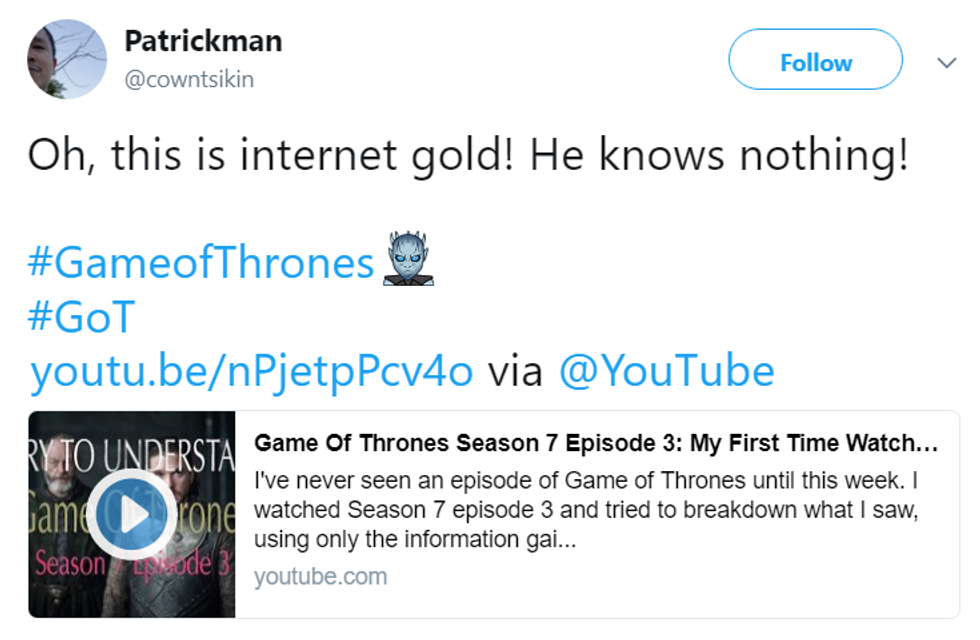Visit the youtu.be/nPjetpPcv4o link
980x640 pixels.
[x=251, y=371]
